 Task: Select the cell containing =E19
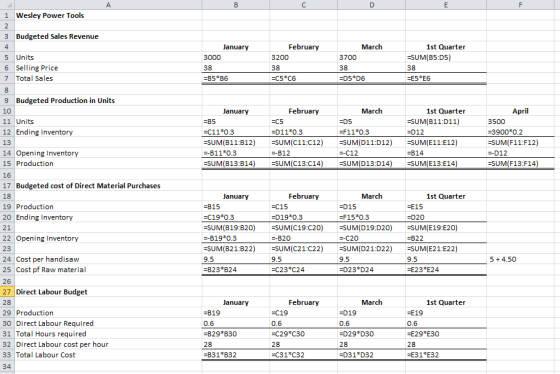tap(446, 313)
